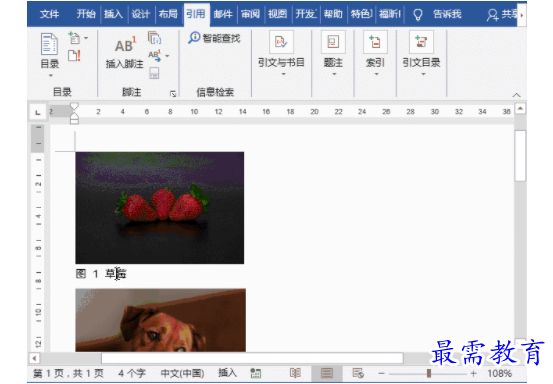
Task: Click the first-line indent marker on ruler
Action: [x=74, y=106]
